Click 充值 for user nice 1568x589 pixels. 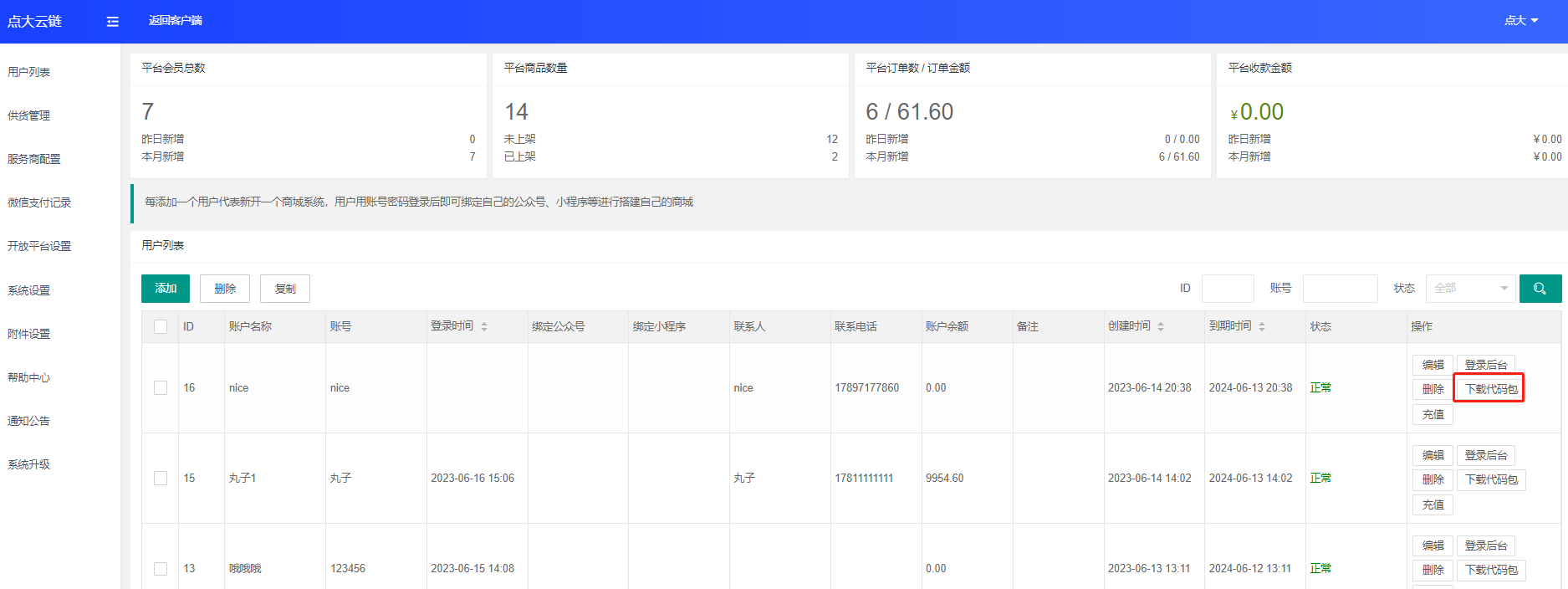(1433, 414)
